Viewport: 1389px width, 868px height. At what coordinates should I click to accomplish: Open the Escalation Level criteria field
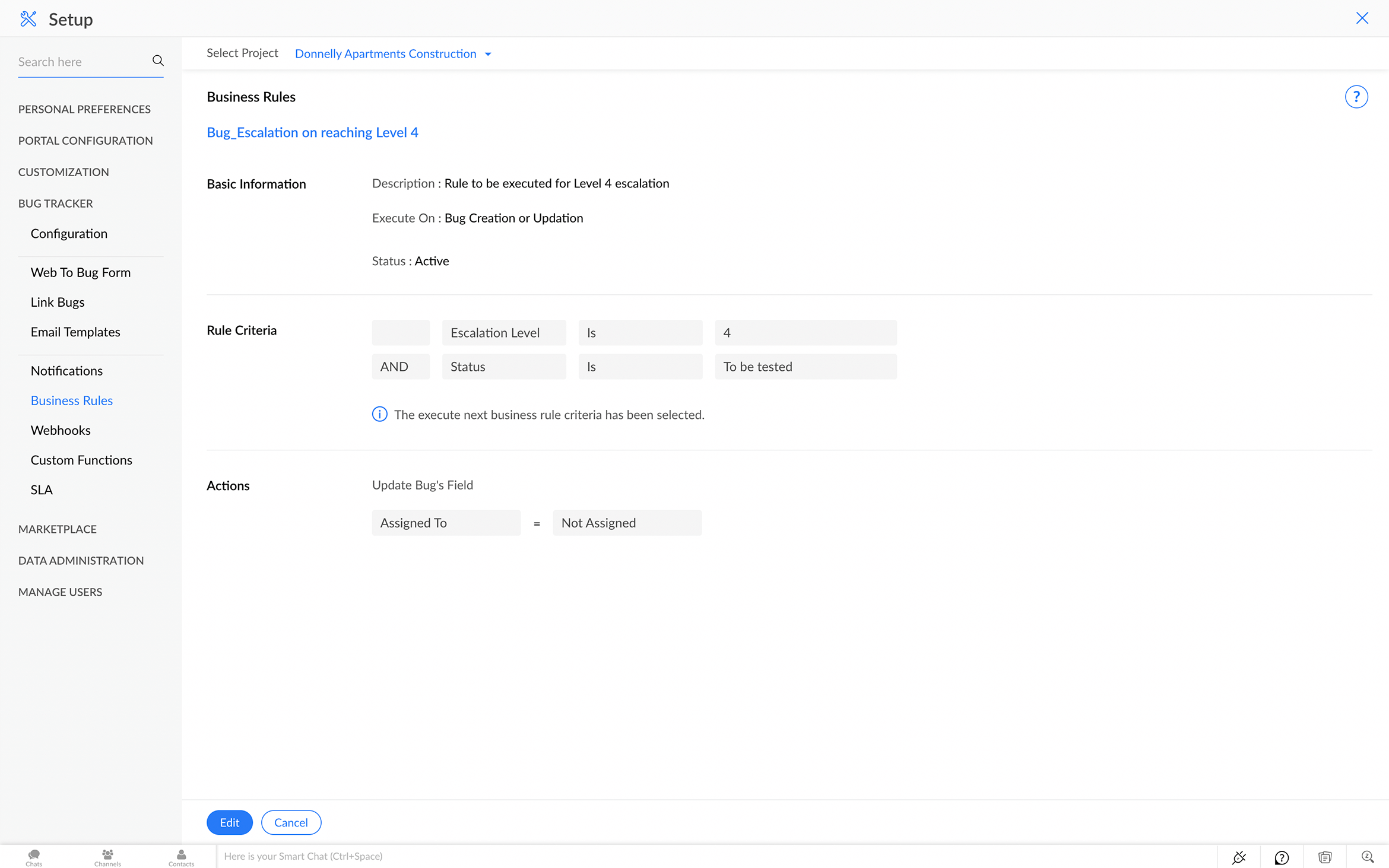click(503, 332)
